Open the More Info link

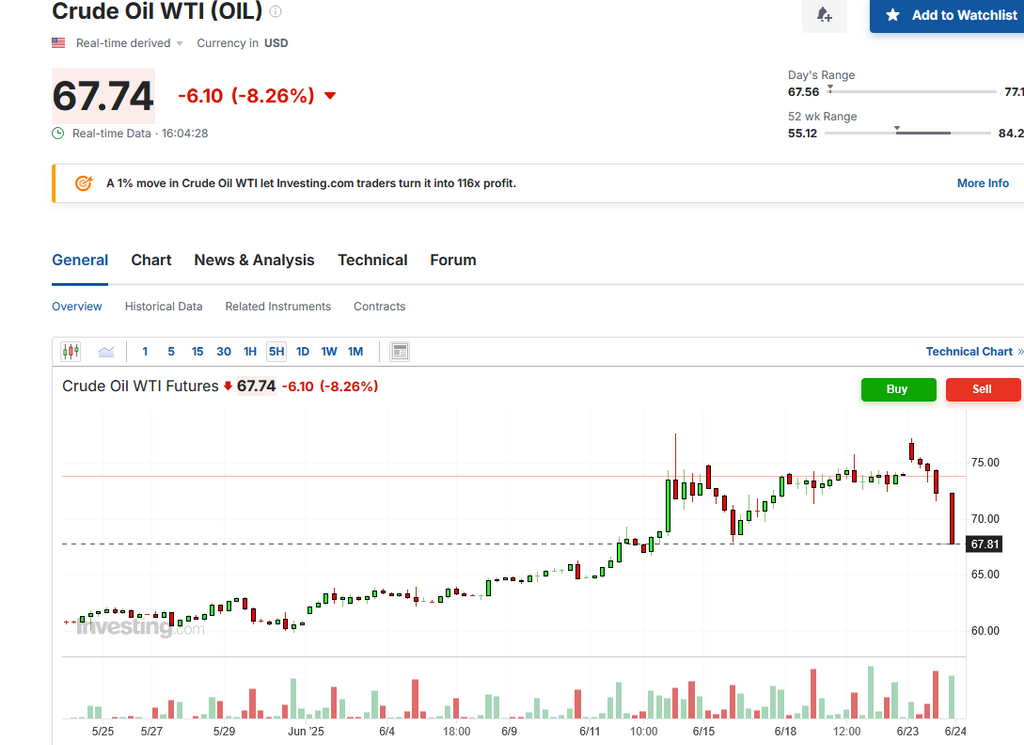[983, 183]
